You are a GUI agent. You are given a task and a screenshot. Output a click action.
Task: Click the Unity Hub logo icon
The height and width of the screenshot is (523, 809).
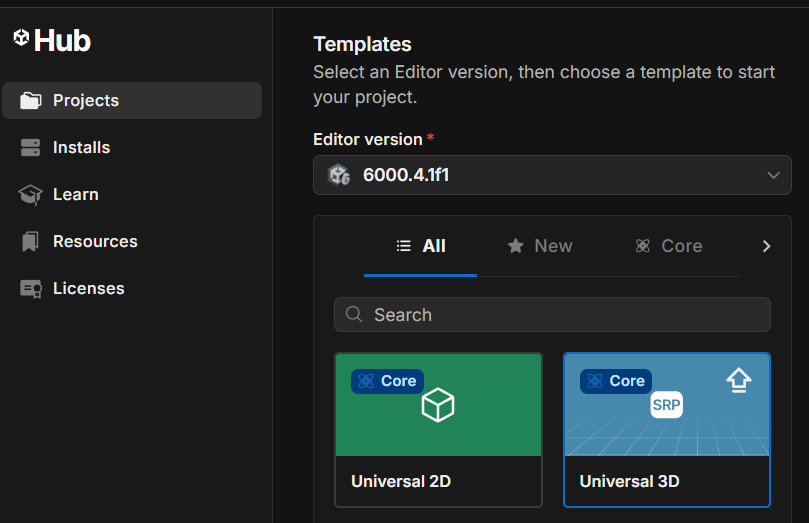coord(21,38)
